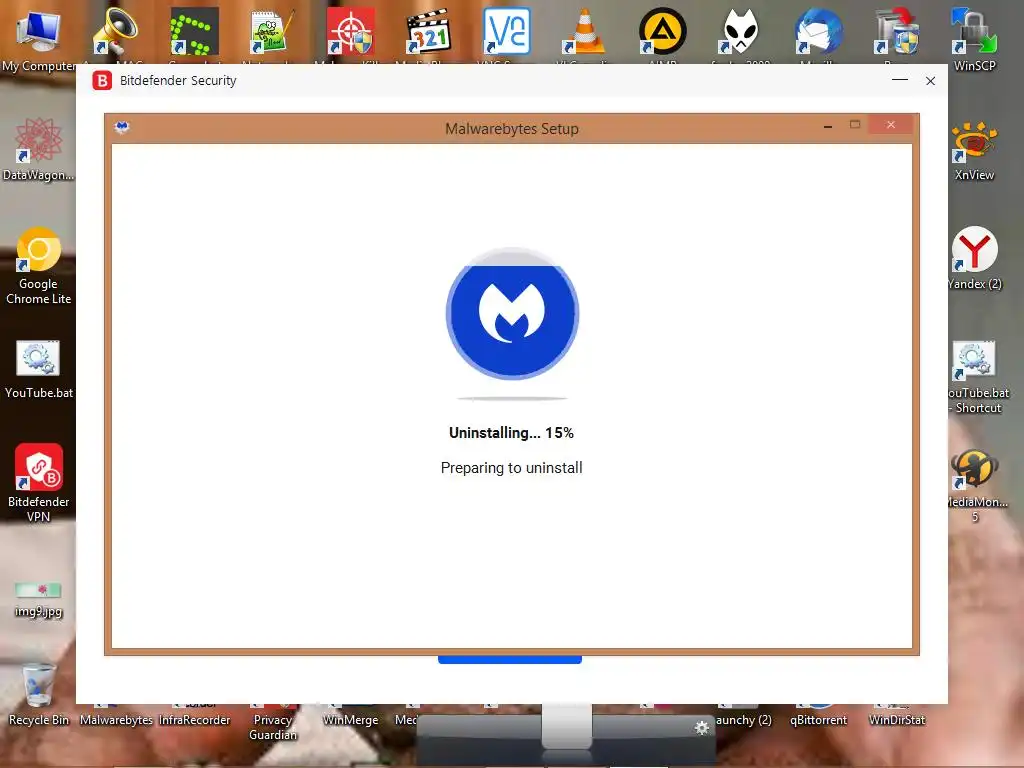This screenshot has height=768, width=1024.
Task: Click the large Malwarebytes logo
Action: [x=512, y=313]
